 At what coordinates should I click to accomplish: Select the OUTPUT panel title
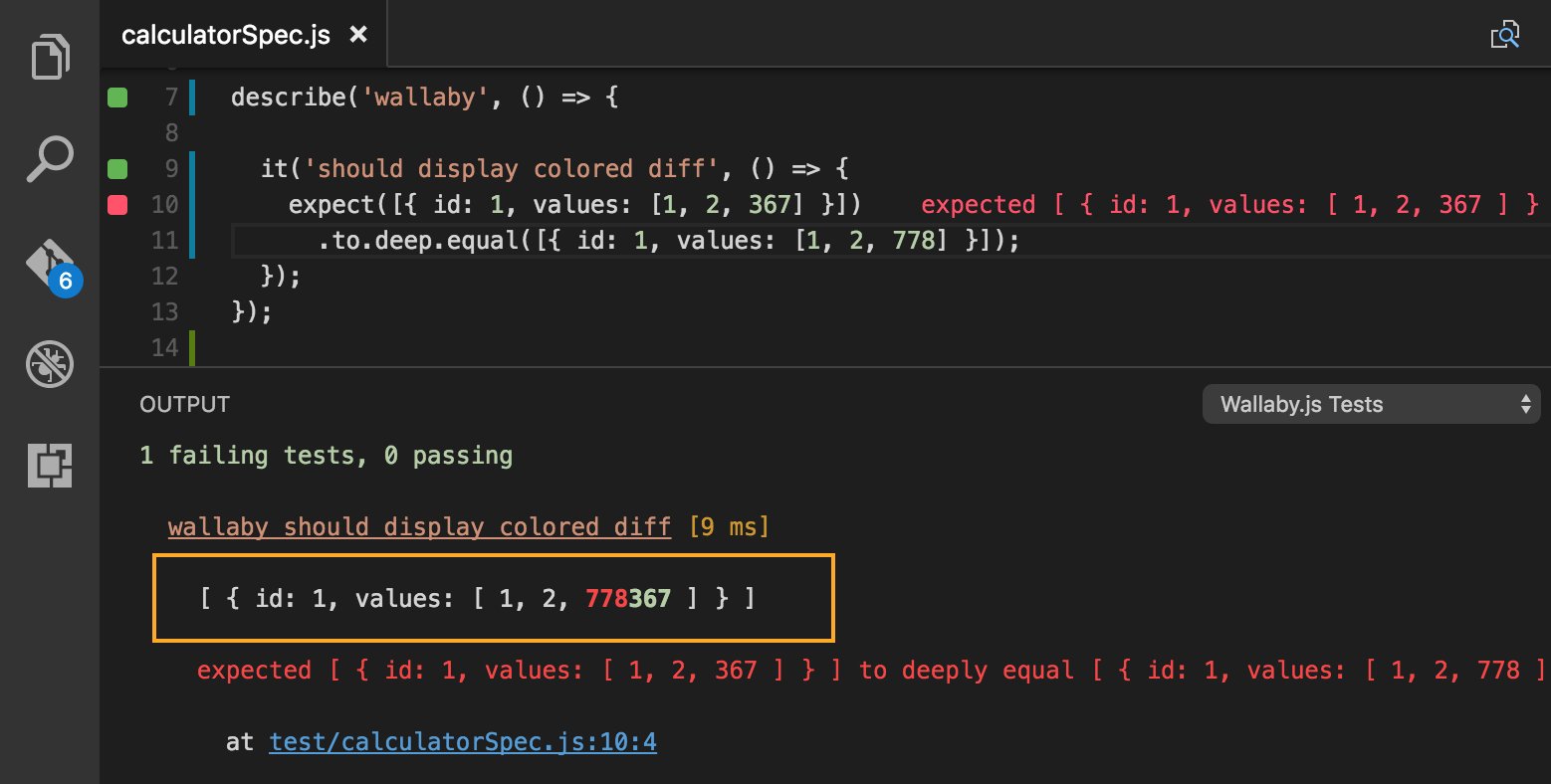pyautogui.click(x=185, y=404)
